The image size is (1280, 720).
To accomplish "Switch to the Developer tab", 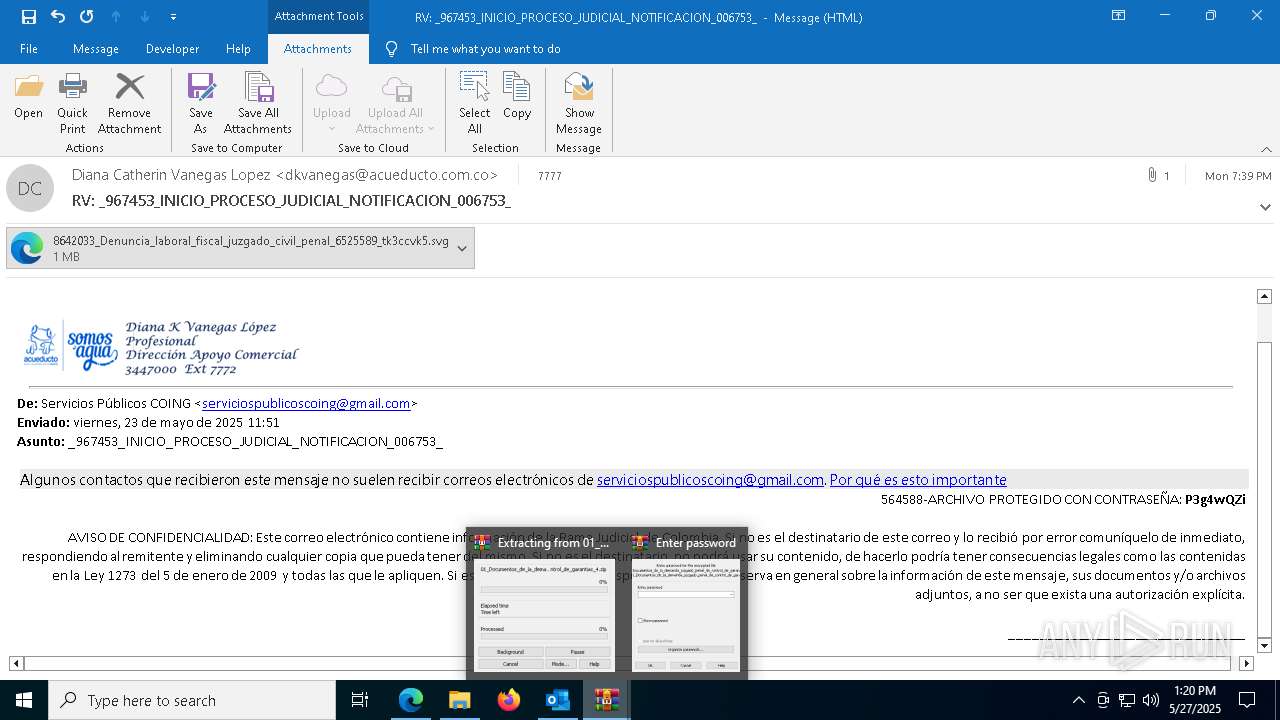I will click(172, 48).
